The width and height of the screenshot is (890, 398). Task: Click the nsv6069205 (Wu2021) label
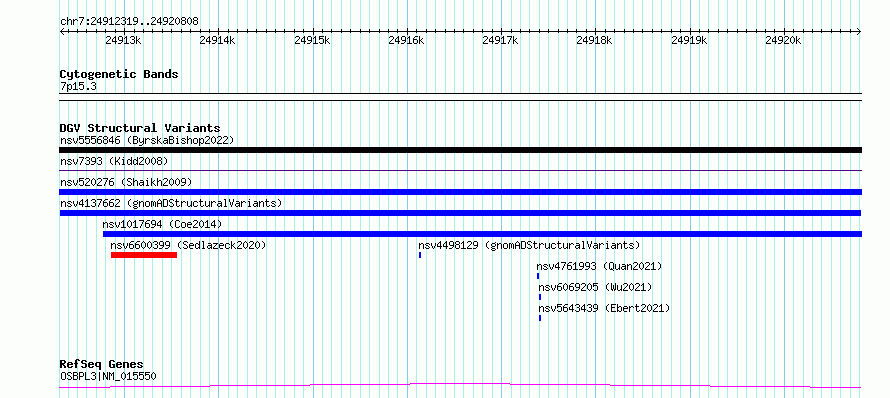[595, 287]
